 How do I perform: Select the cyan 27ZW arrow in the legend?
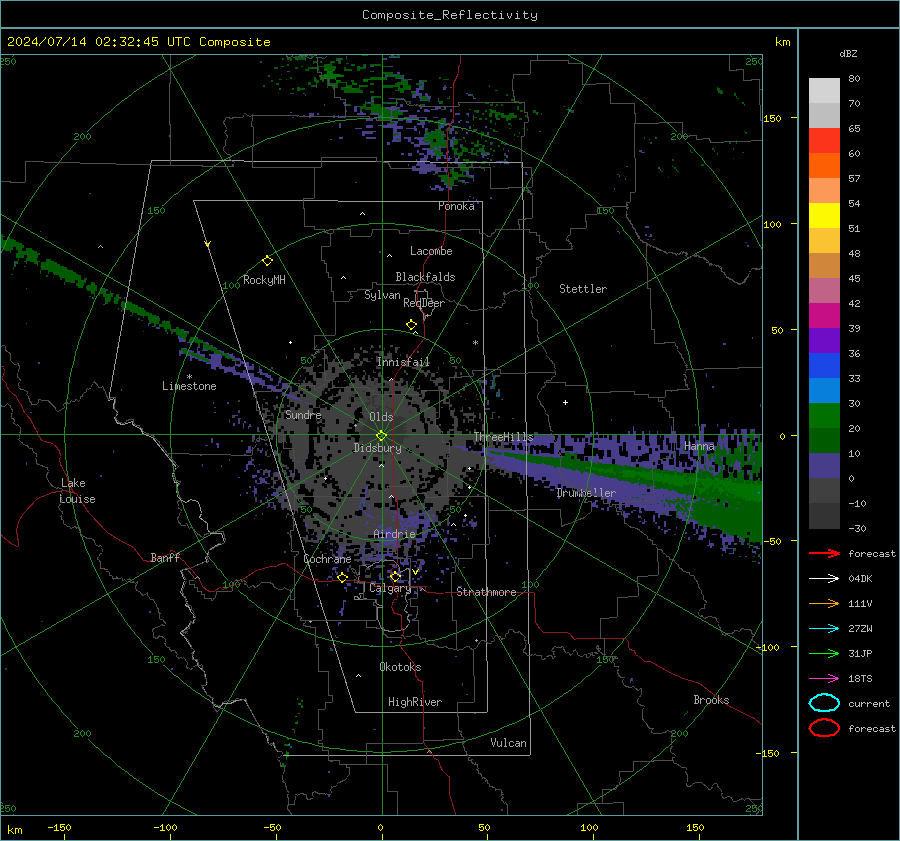coord(824,629)
